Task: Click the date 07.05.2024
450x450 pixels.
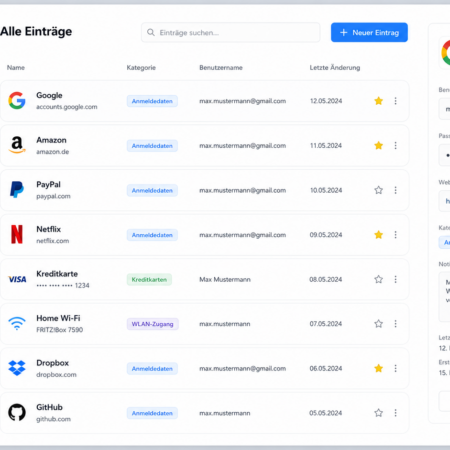Action: click(326, 324)
